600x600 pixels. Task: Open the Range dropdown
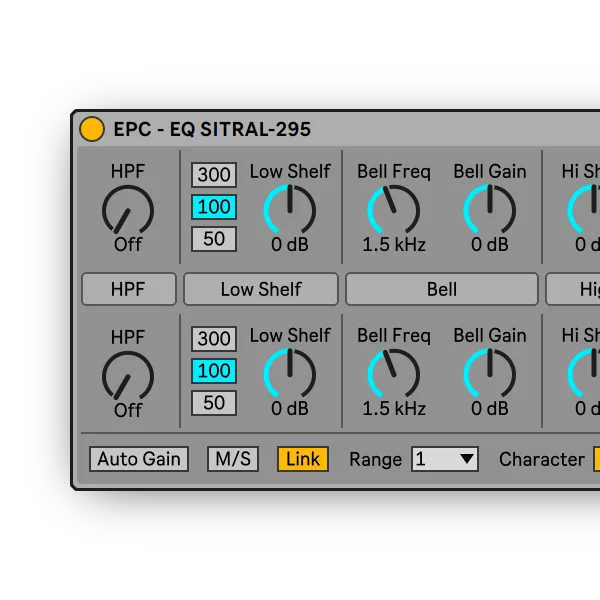tap(445, 459)
